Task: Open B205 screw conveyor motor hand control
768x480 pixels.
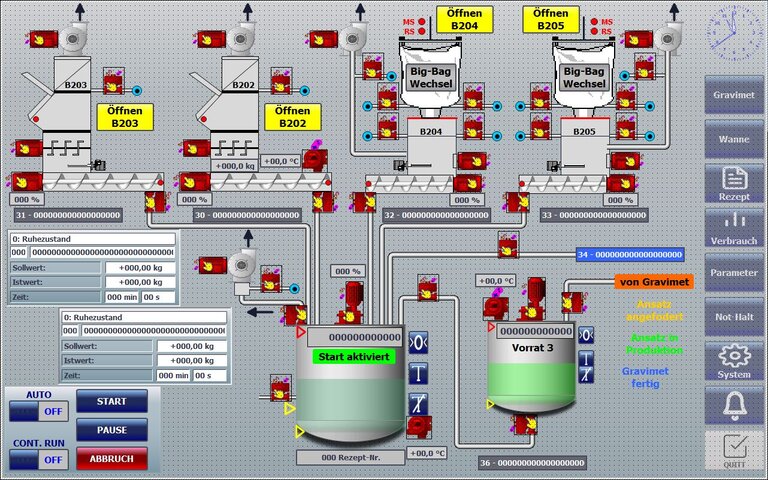Action: [x=621, y=184]
